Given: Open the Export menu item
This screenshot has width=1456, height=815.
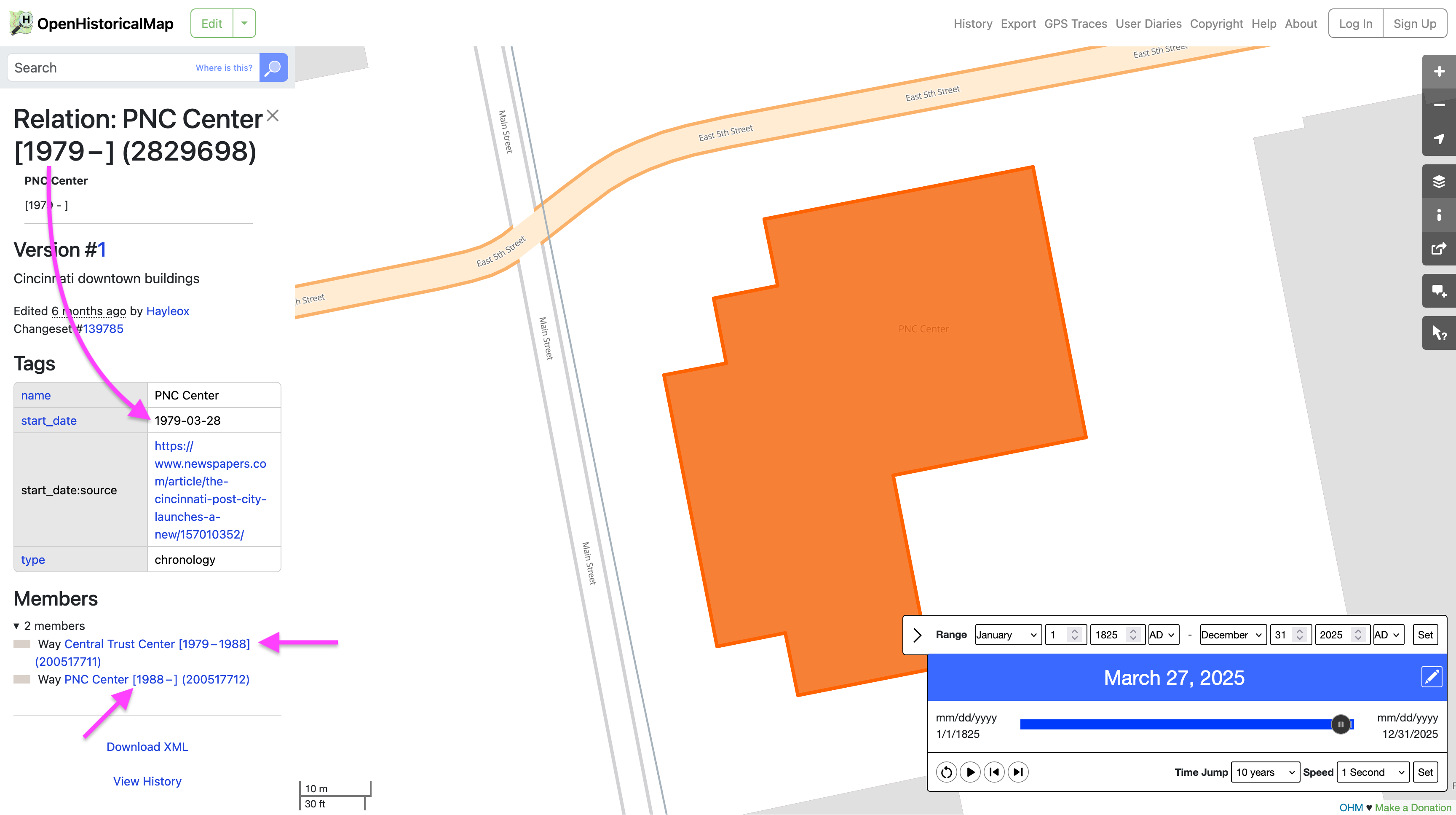Looking at the screenshot, I should 1018,23.
